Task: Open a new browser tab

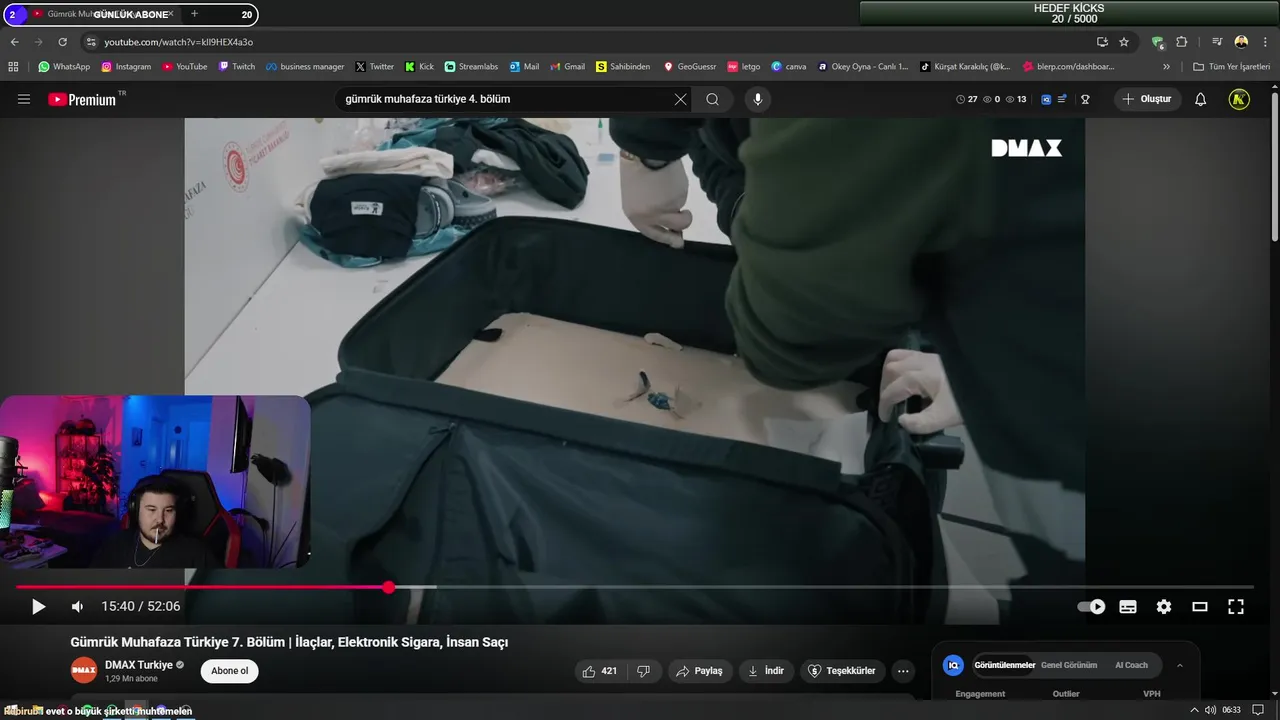Action: tap(194, 14)
